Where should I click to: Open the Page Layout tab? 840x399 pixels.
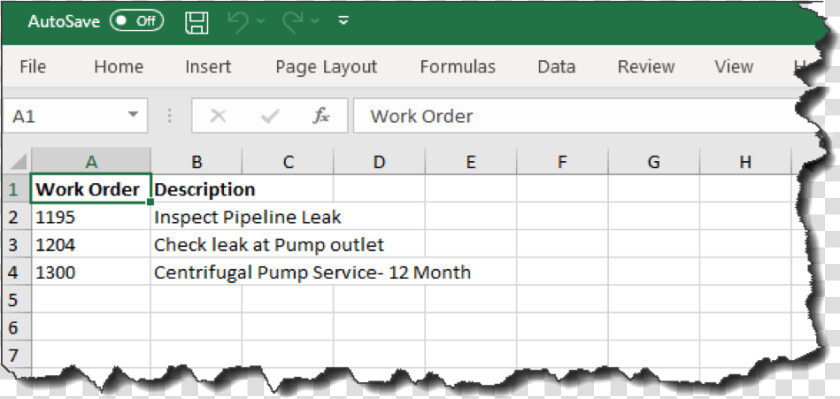(326, 67)
